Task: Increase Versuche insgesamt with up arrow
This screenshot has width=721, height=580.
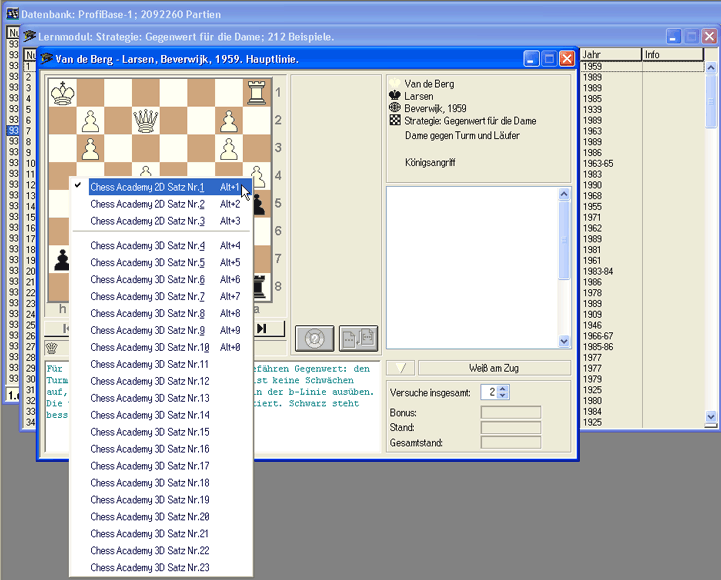Action: pyautogui.click(x=503, y=389)
